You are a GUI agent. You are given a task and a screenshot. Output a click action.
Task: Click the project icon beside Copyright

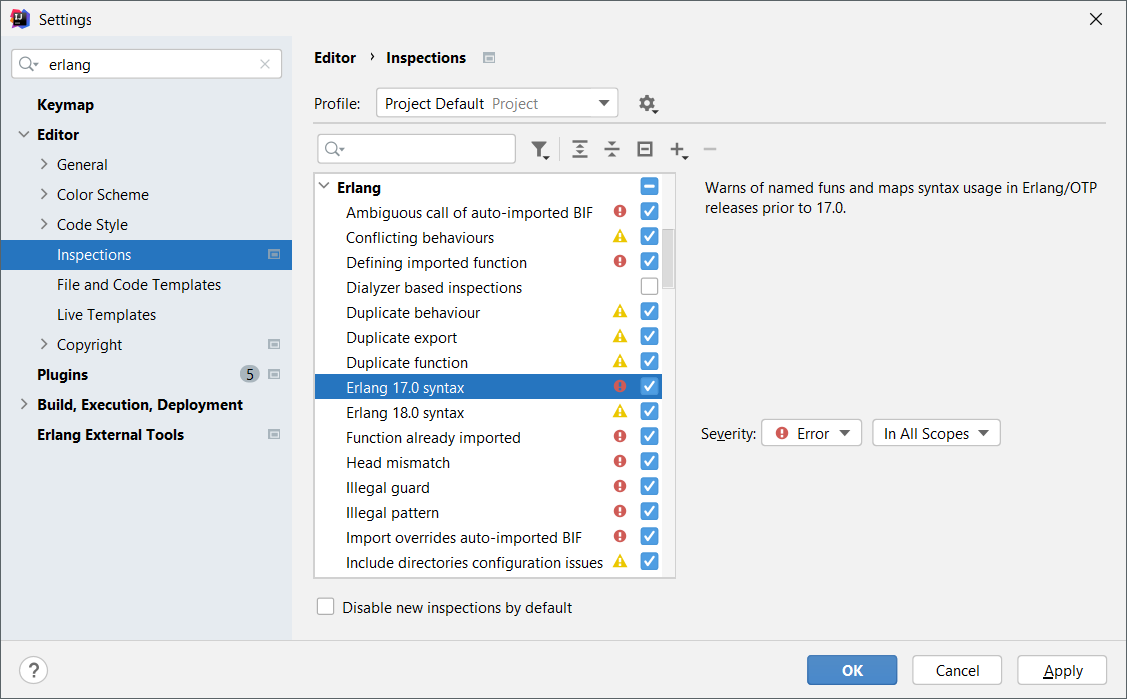click(274, 344)
